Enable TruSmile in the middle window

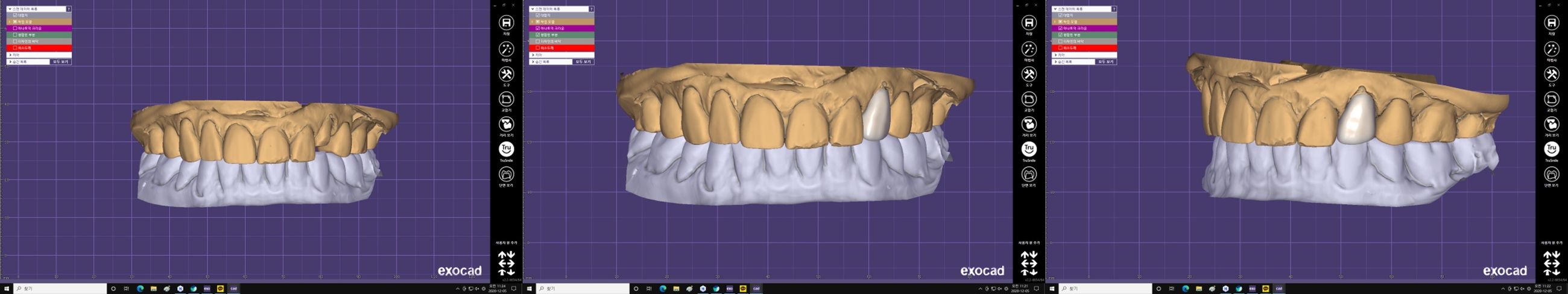[x=1029, y=149]
